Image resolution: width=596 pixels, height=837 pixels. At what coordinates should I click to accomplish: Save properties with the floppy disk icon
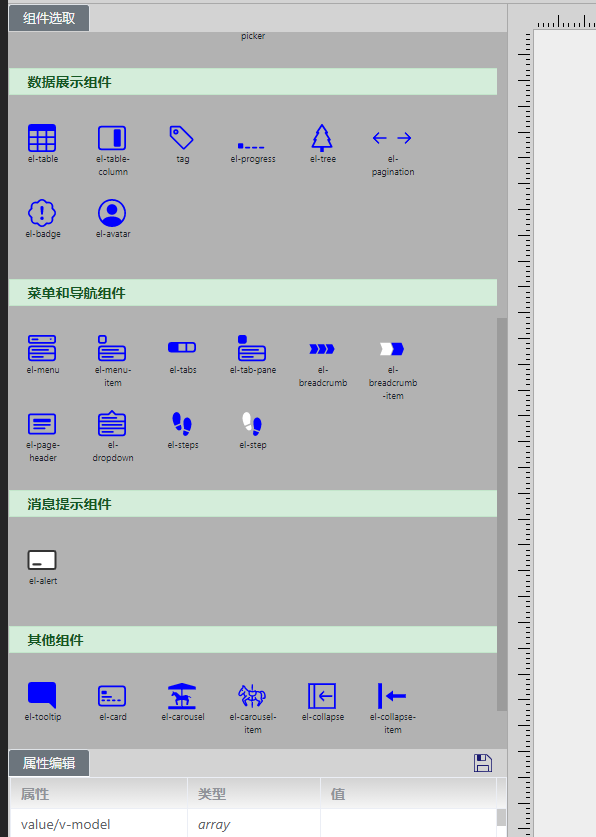483,763
